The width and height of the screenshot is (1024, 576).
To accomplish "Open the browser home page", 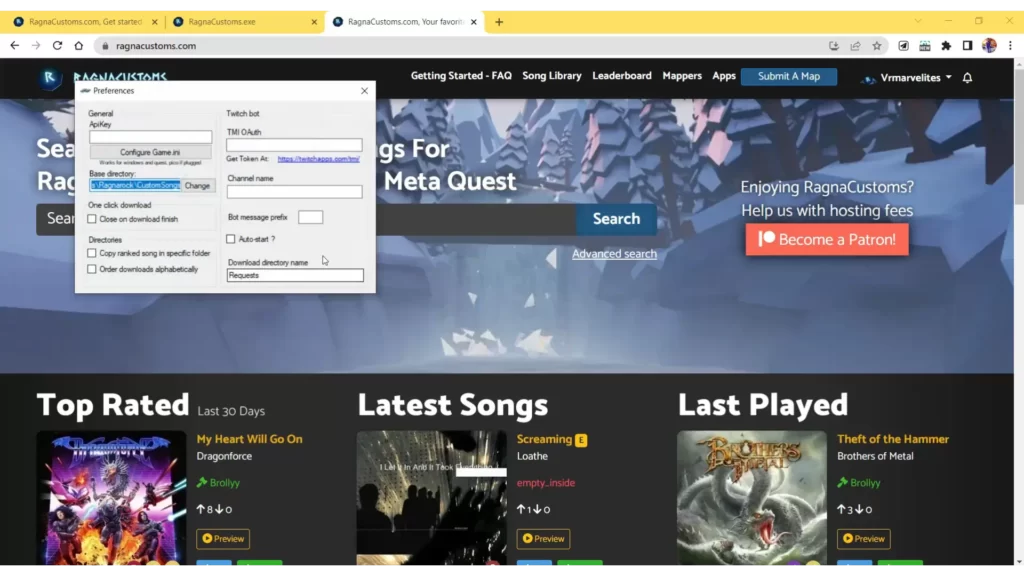I will (78, 46).
